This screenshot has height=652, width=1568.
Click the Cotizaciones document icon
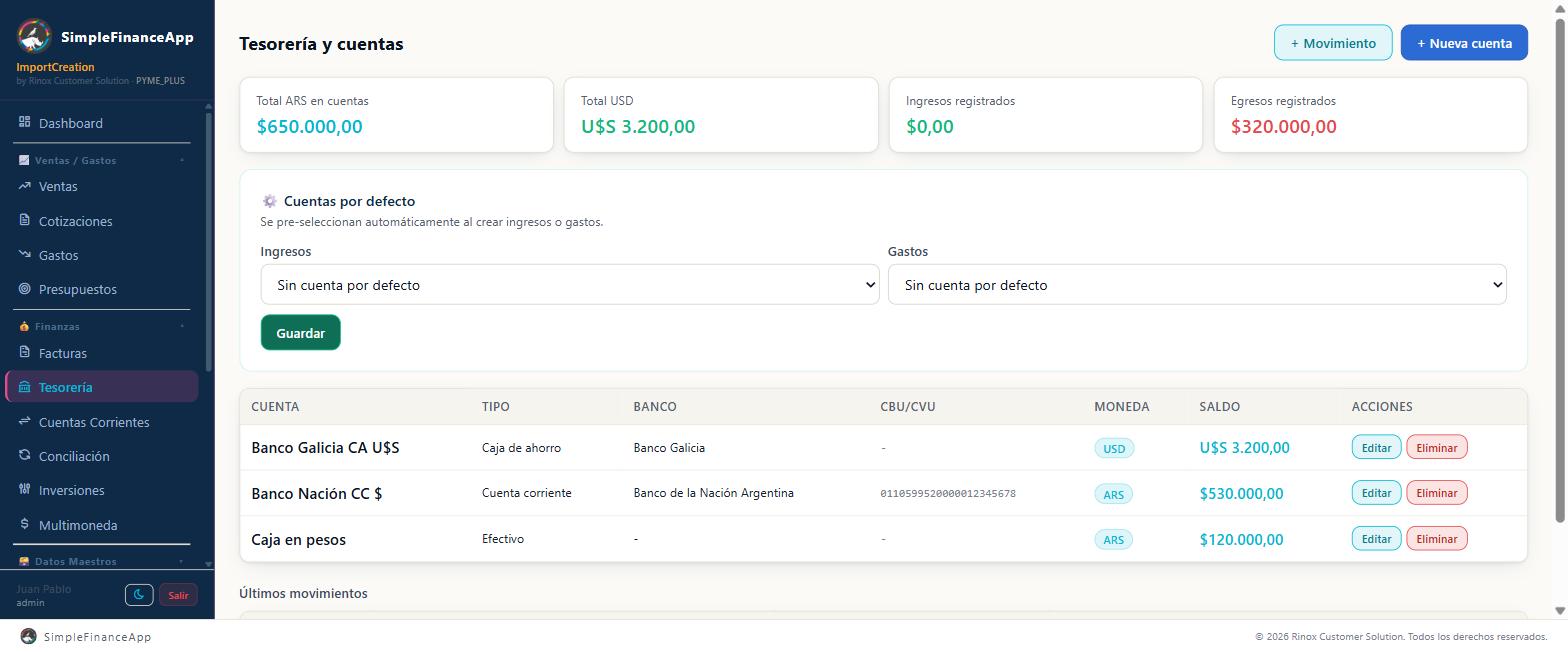tap(25, 220)
